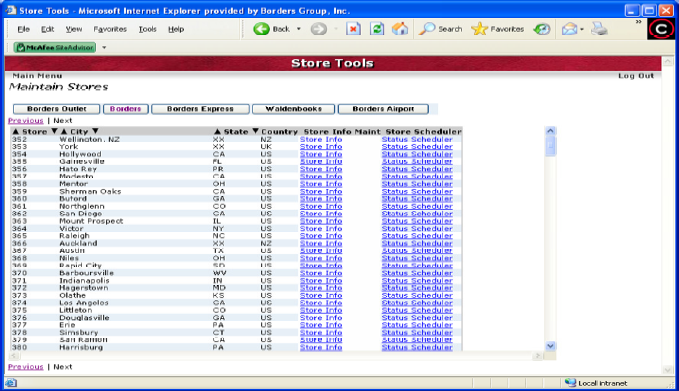Open the Search toolbar button
Screen dimensions: 679x391
(x=440, y=29)
